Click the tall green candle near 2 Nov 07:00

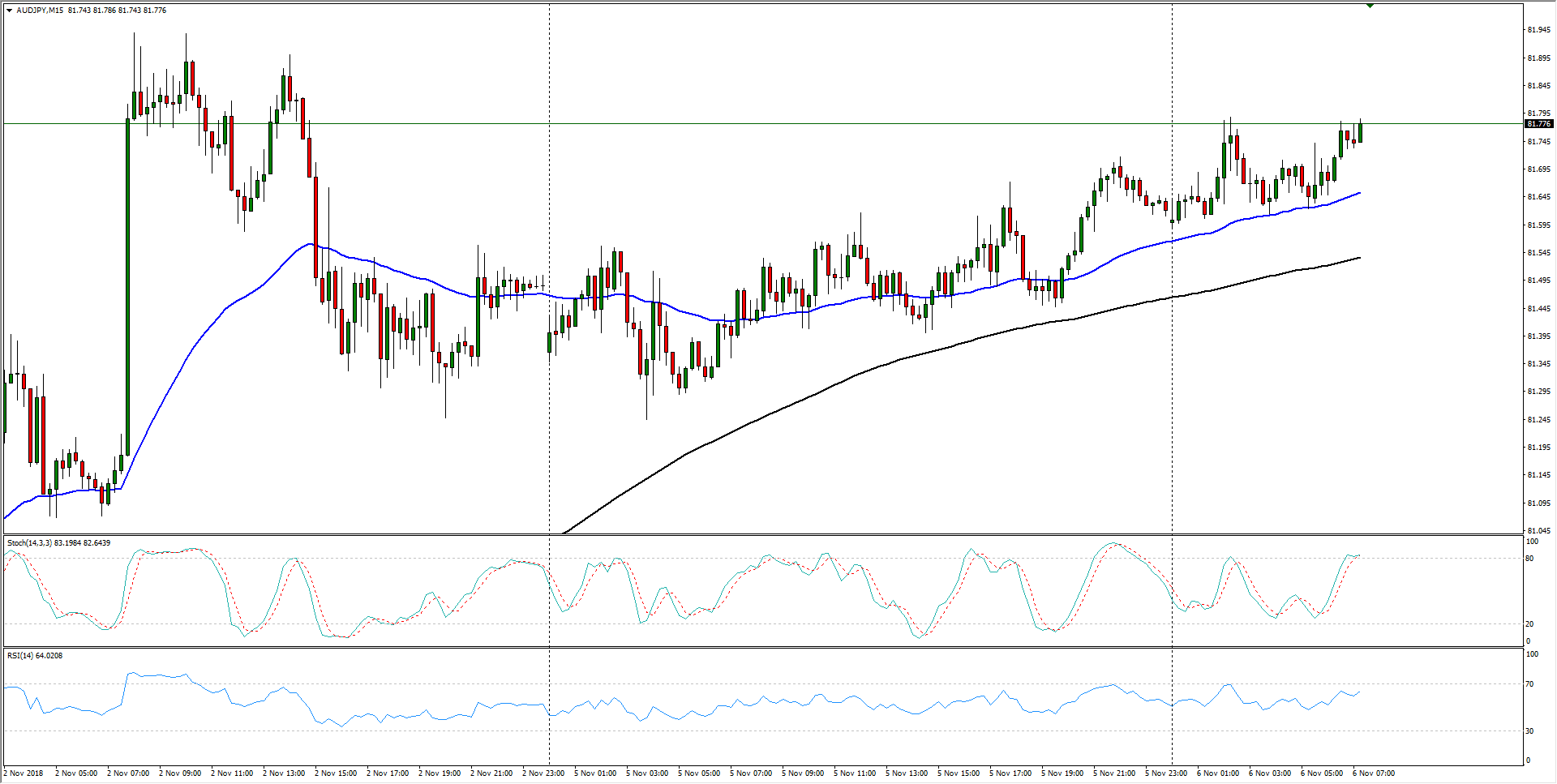[127, 284]
